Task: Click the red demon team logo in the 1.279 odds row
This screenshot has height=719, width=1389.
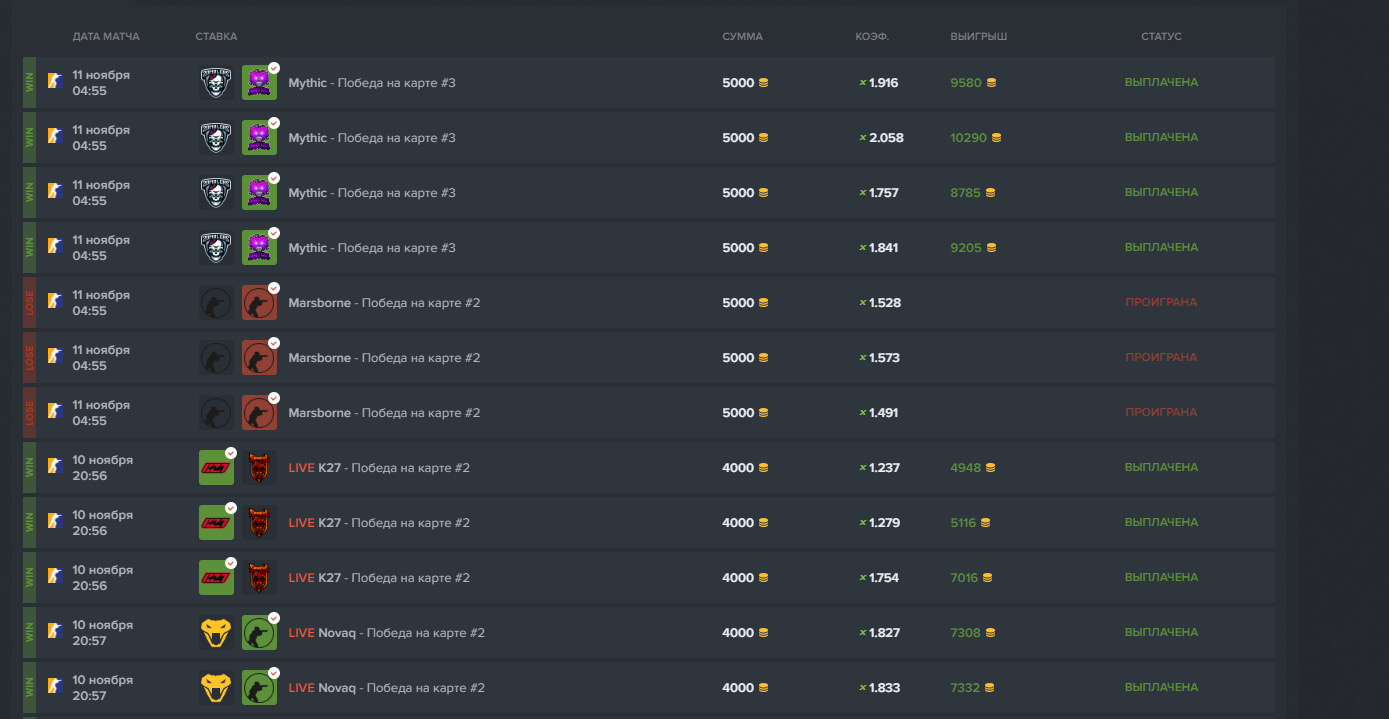Action: (x=259, y=523)
